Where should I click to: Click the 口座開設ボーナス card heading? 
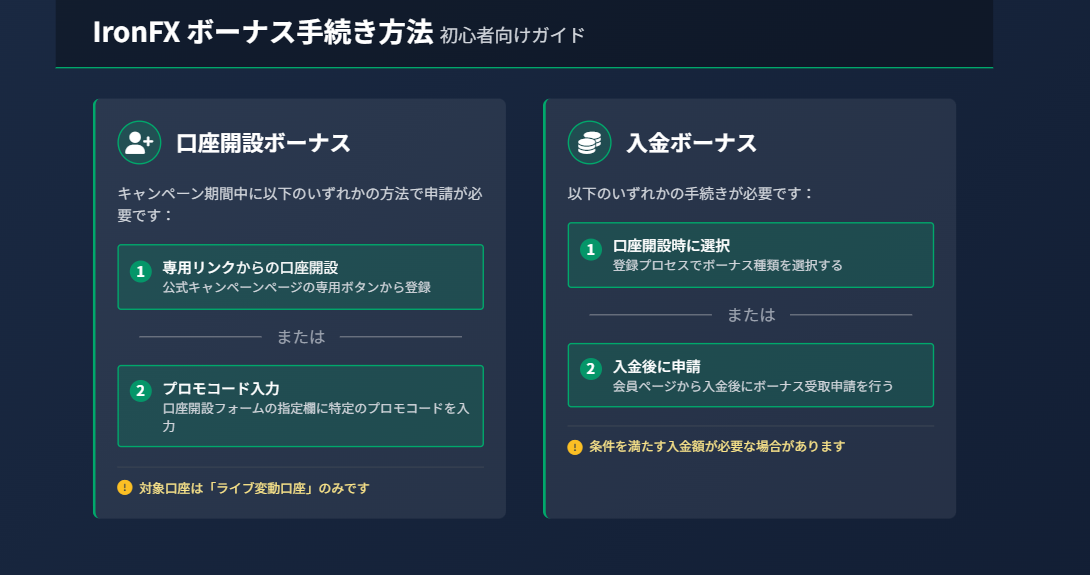pos(263,143)
